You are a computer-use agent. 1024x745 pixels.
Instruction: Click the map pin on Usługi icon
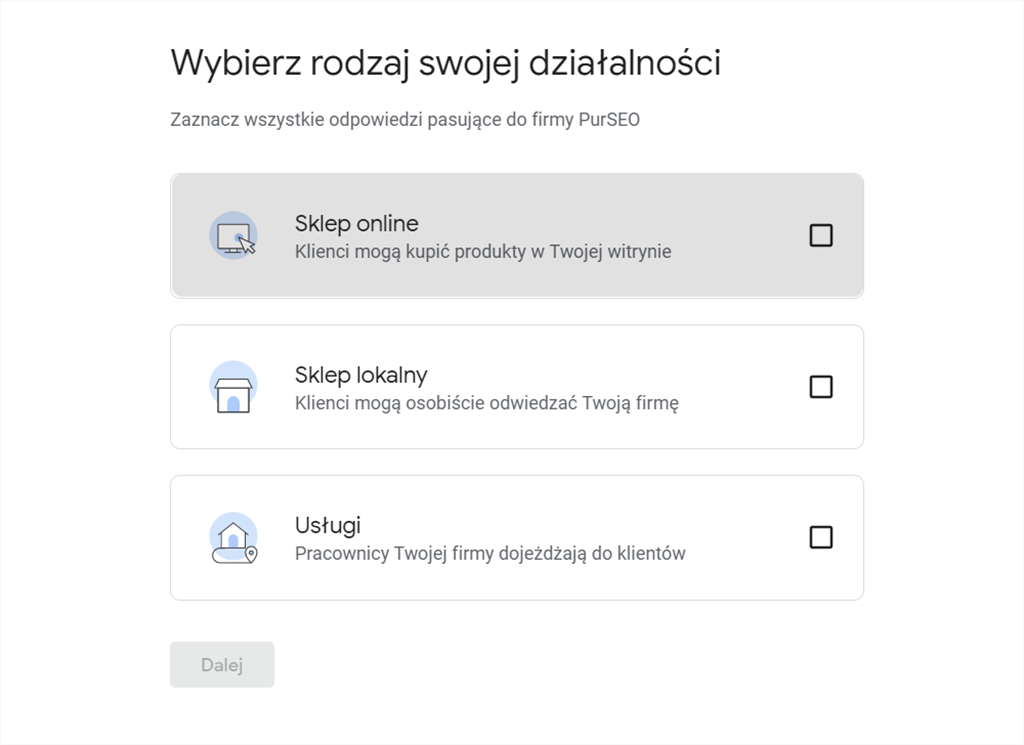[x=251, y=553]
